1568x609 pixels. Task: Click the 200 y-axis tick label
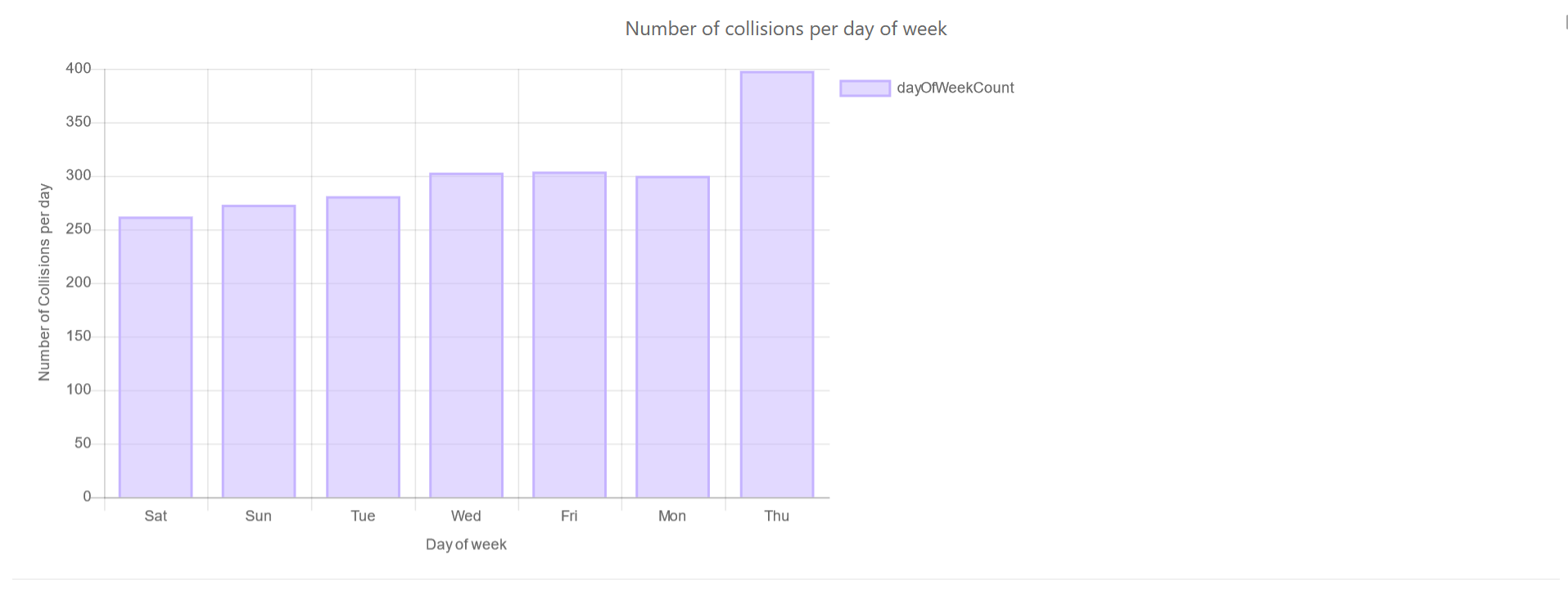(x=79, y=283)
